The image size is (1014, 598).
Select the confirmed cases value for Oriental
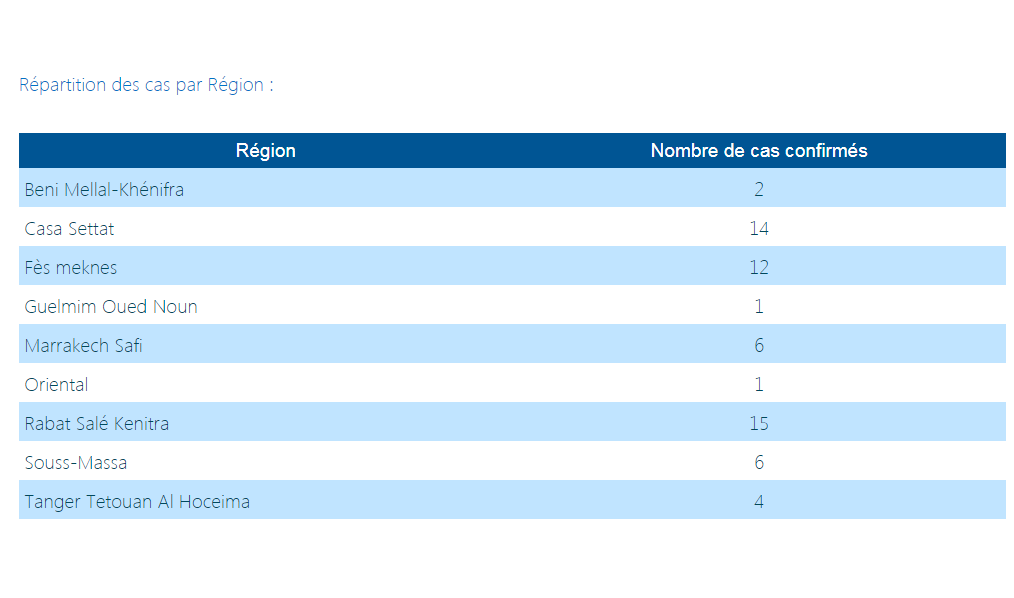click(x=758, y=385)
